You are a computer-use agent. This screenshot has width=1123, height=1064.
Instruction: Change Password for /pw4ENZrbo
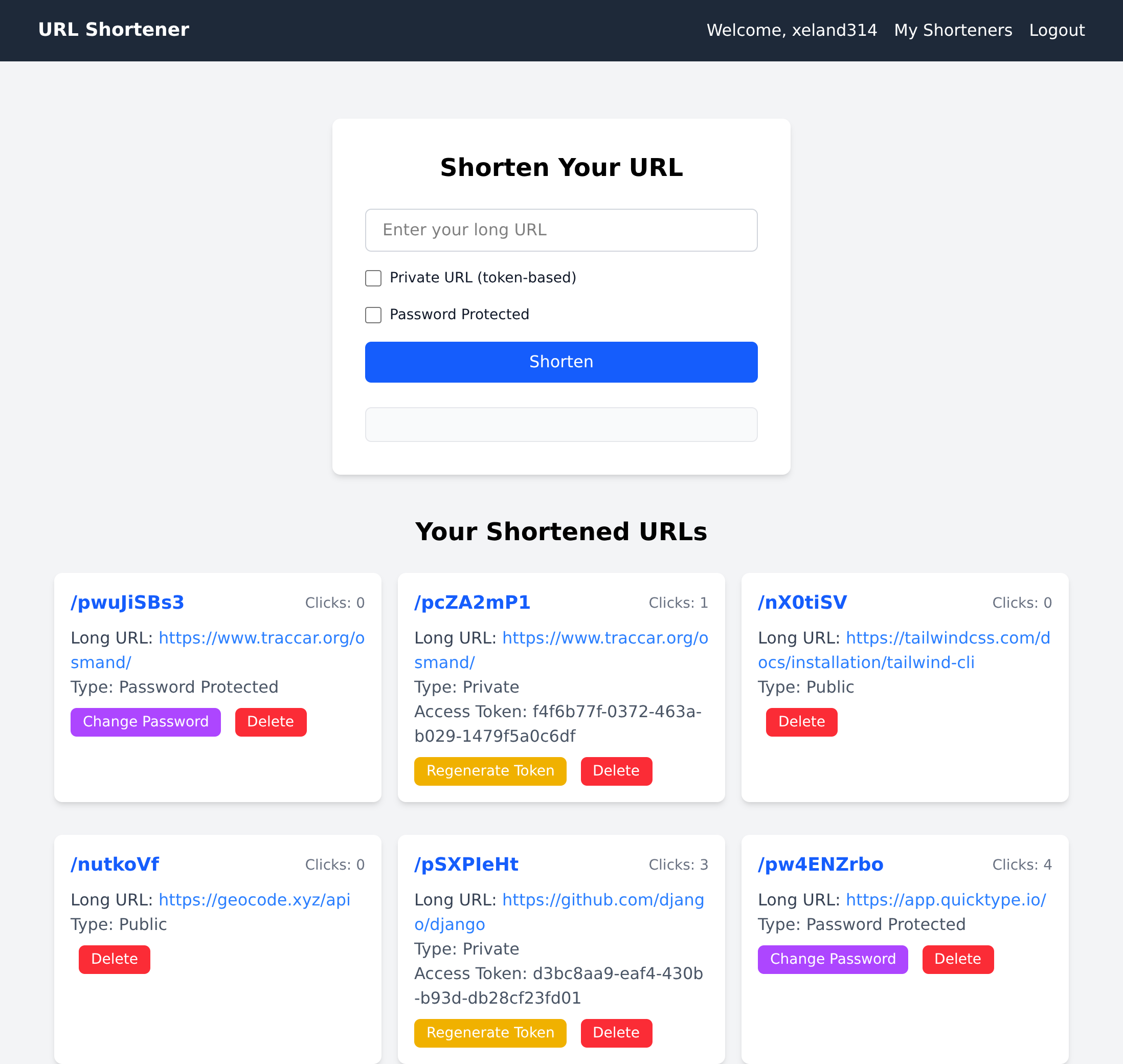point(833,960)
